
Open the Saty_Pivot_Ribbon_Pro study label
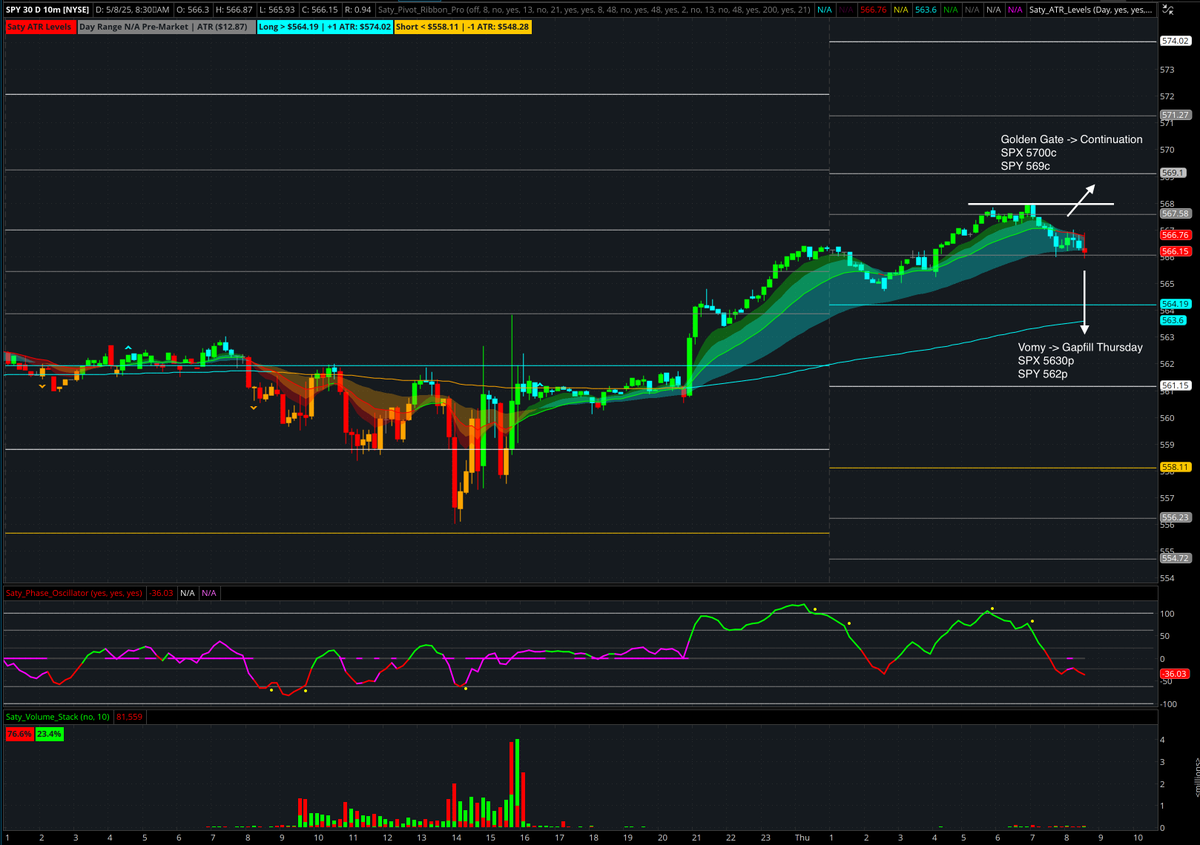click(594, 10)
